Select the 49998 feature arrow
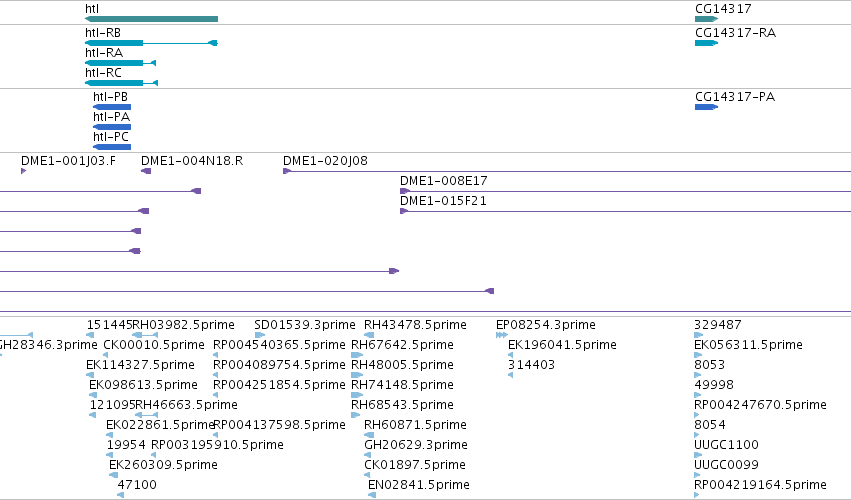 pos(698,395)
